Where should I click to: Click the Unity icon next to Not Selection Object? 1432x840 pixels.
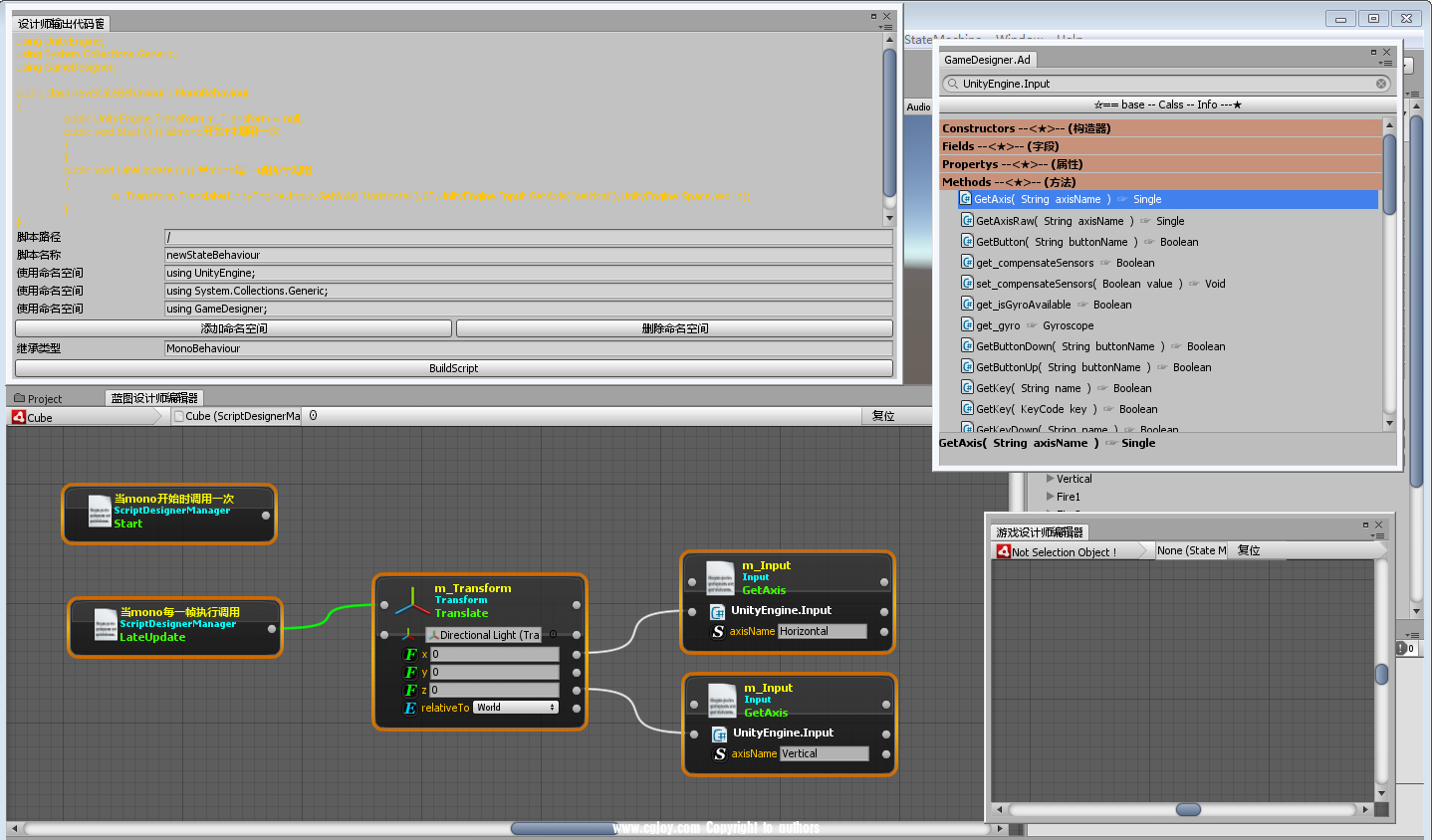[1004, 550]
